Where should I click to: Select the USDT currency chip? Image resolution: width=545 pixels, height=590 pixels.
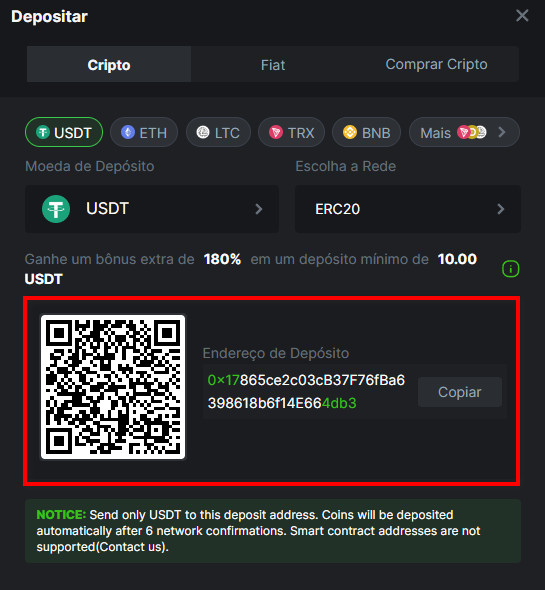(64, 132)
